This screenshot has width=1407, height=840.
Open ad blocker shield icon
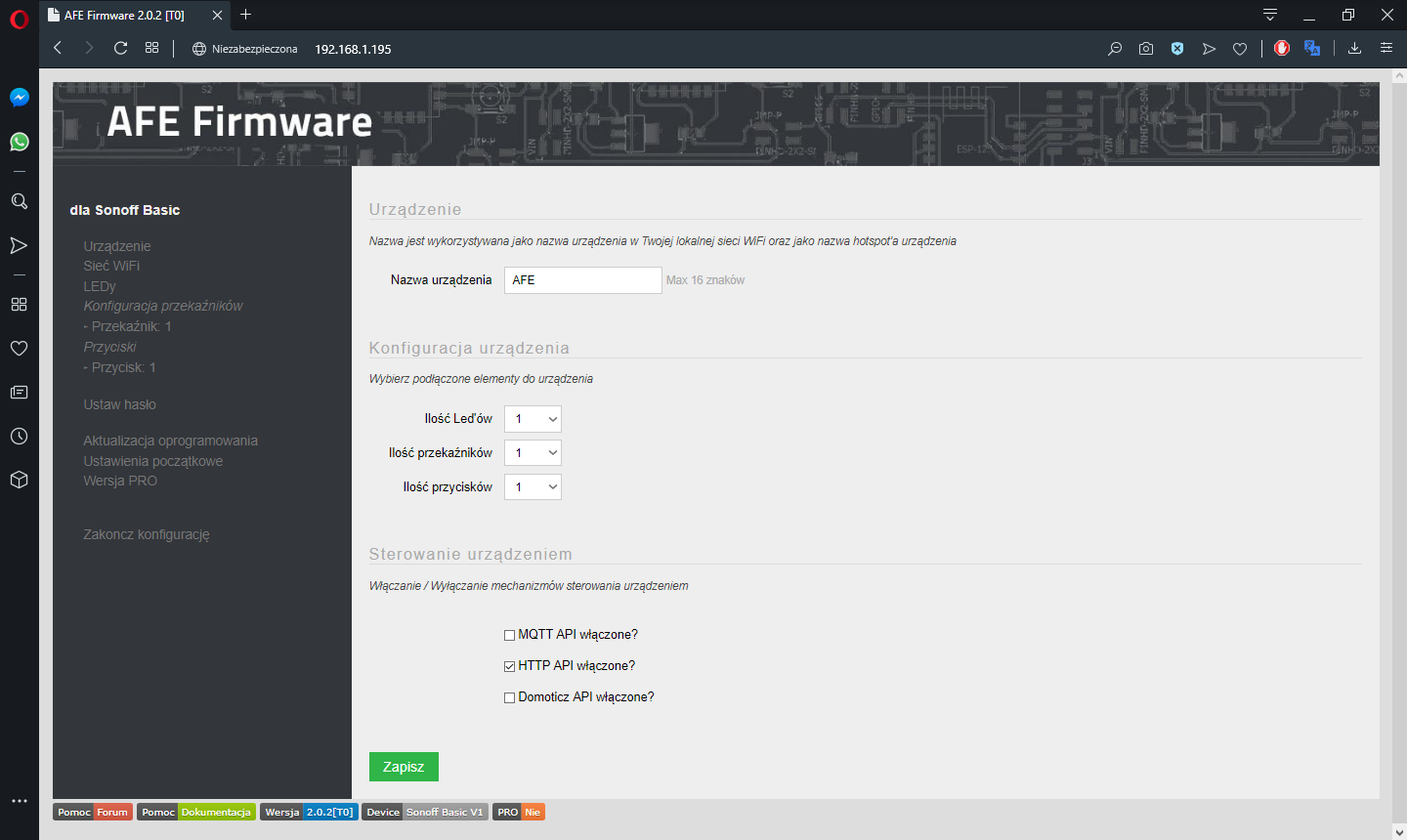[1177, 49]
